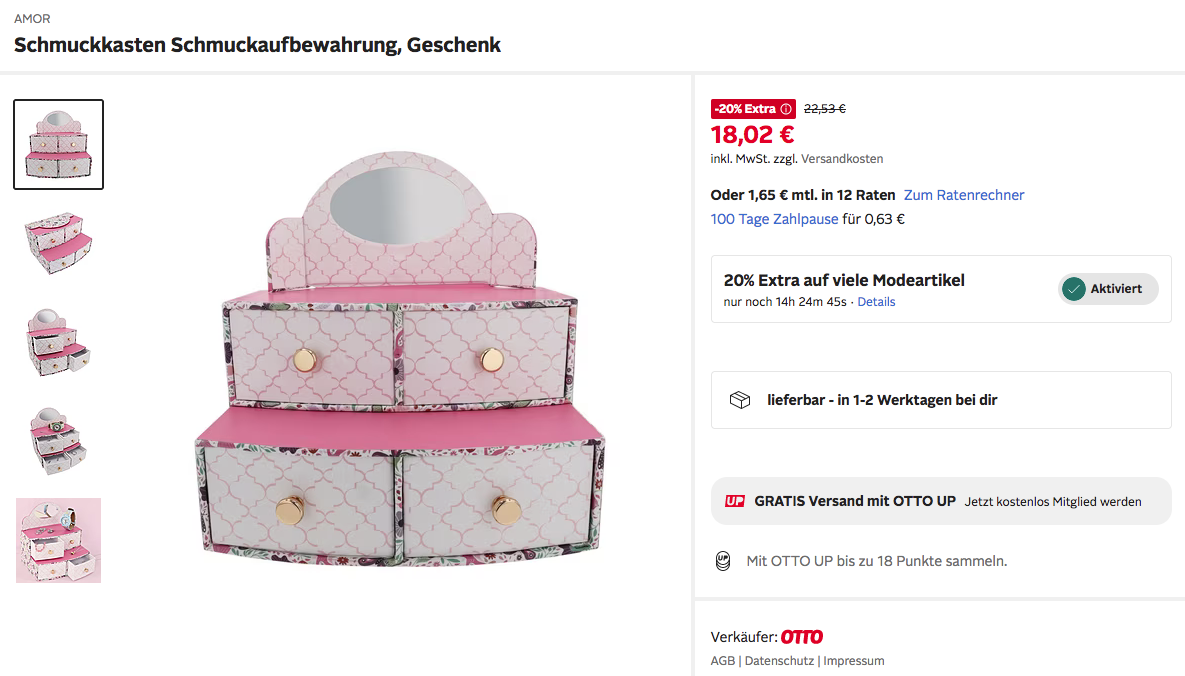
Task: Select third thumbnail with open drawers
Action: click(58, 342)
